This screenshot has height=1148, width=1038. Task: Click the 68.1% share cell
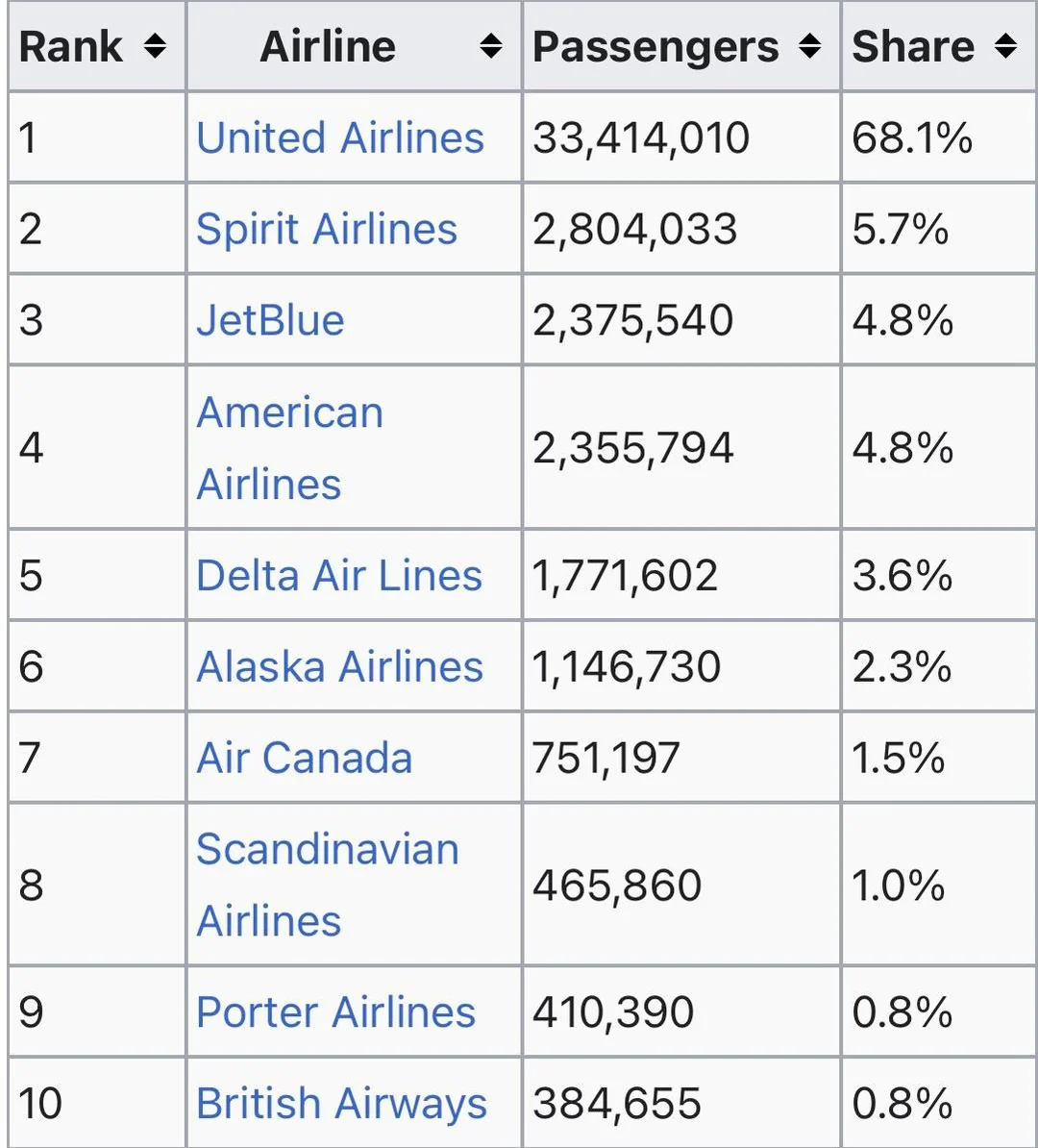point(912,137)
